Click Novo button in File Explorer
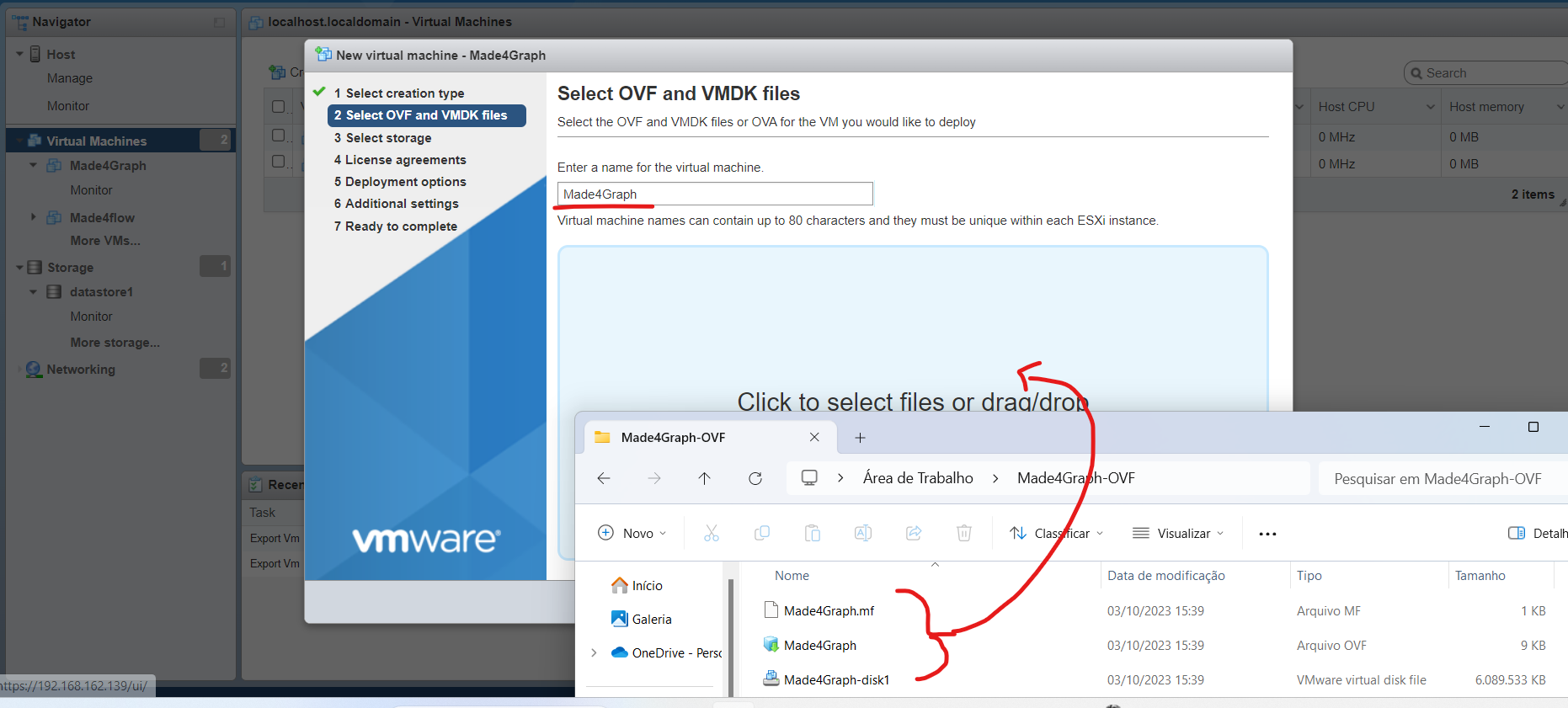Viewport: 1568px width, 708px height. 632,534
